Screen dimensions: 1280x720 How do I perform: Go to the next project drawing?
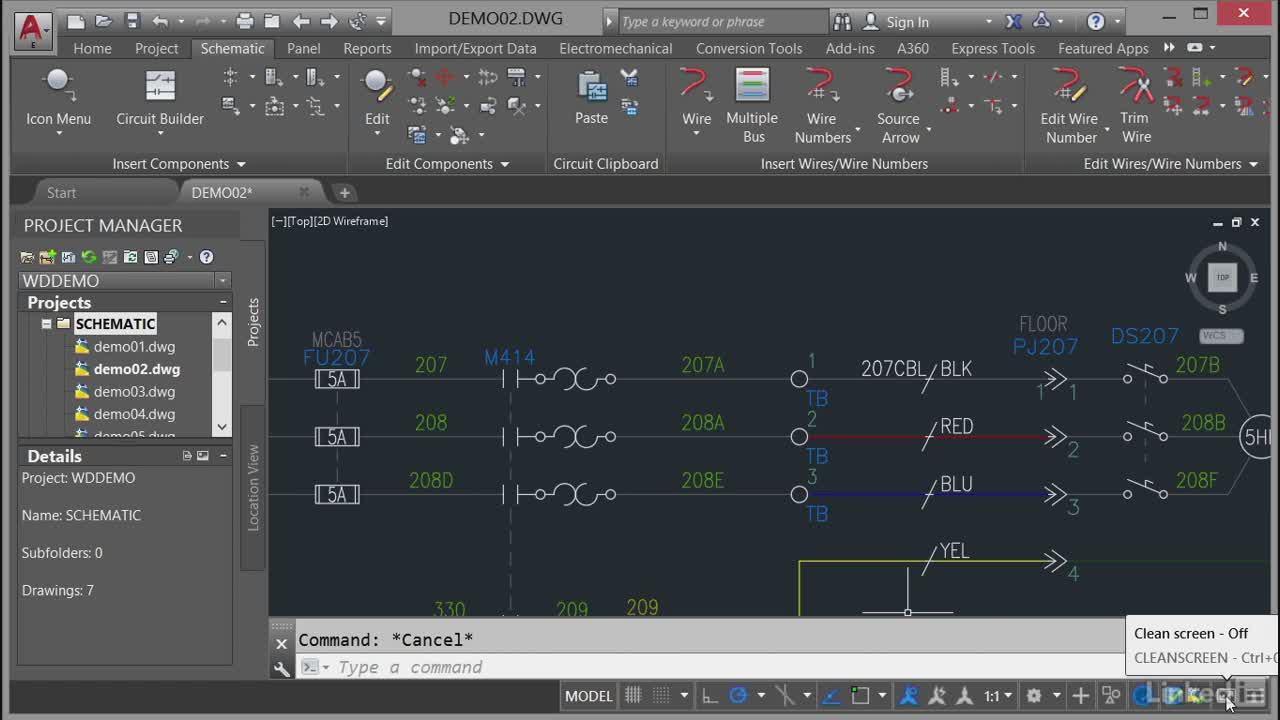pos(329,21)
